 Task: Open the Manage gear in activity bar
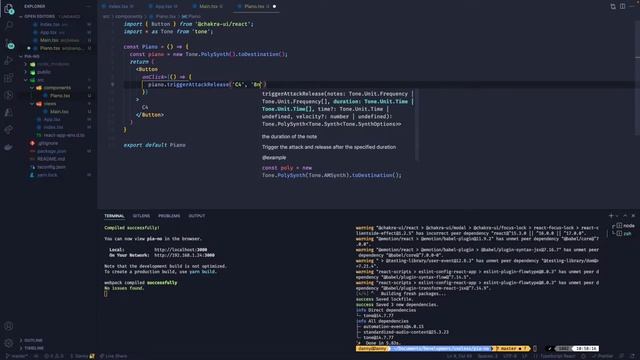[9, 343]
